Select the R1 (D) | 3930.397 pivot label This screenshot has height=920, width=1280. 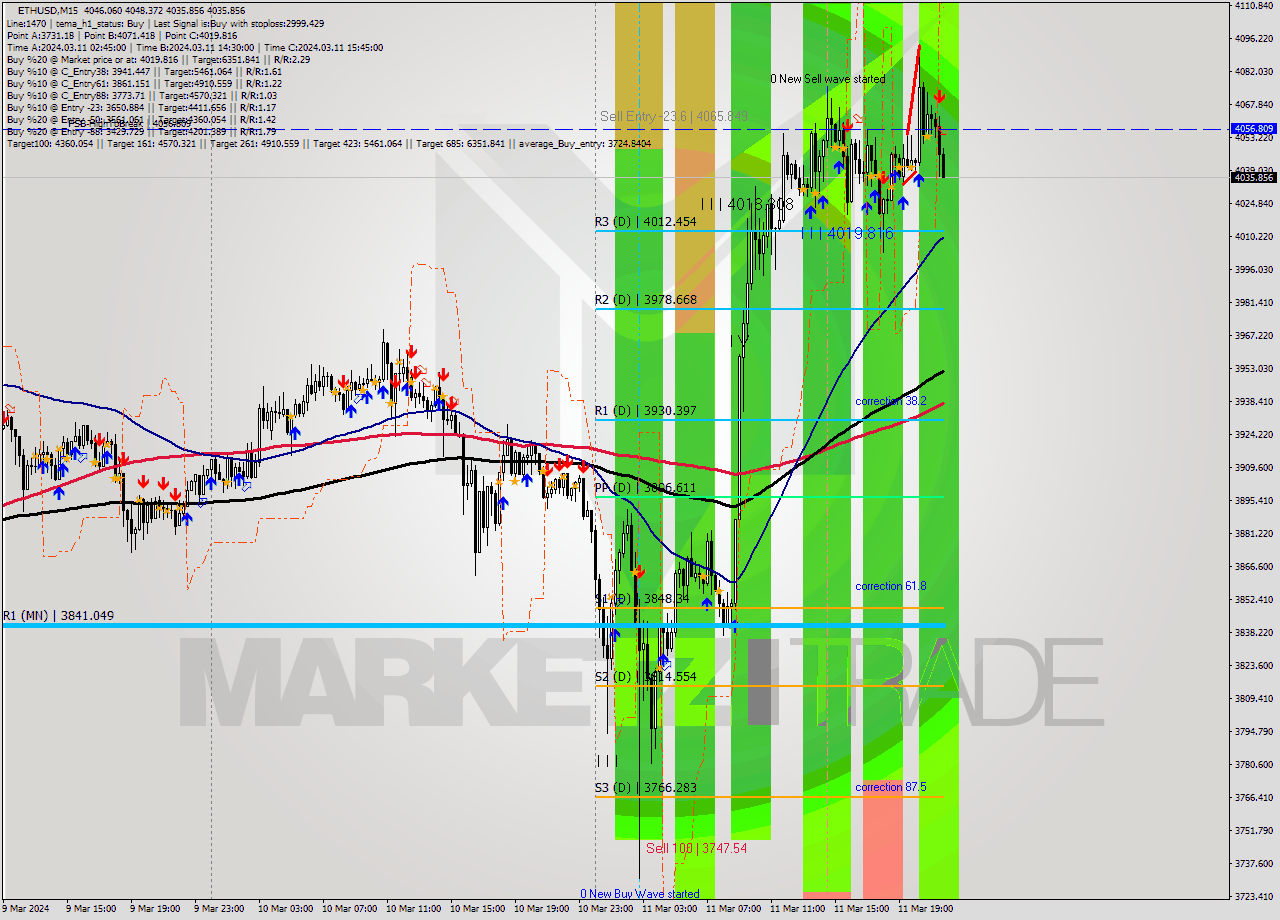[x=645, y=410]
